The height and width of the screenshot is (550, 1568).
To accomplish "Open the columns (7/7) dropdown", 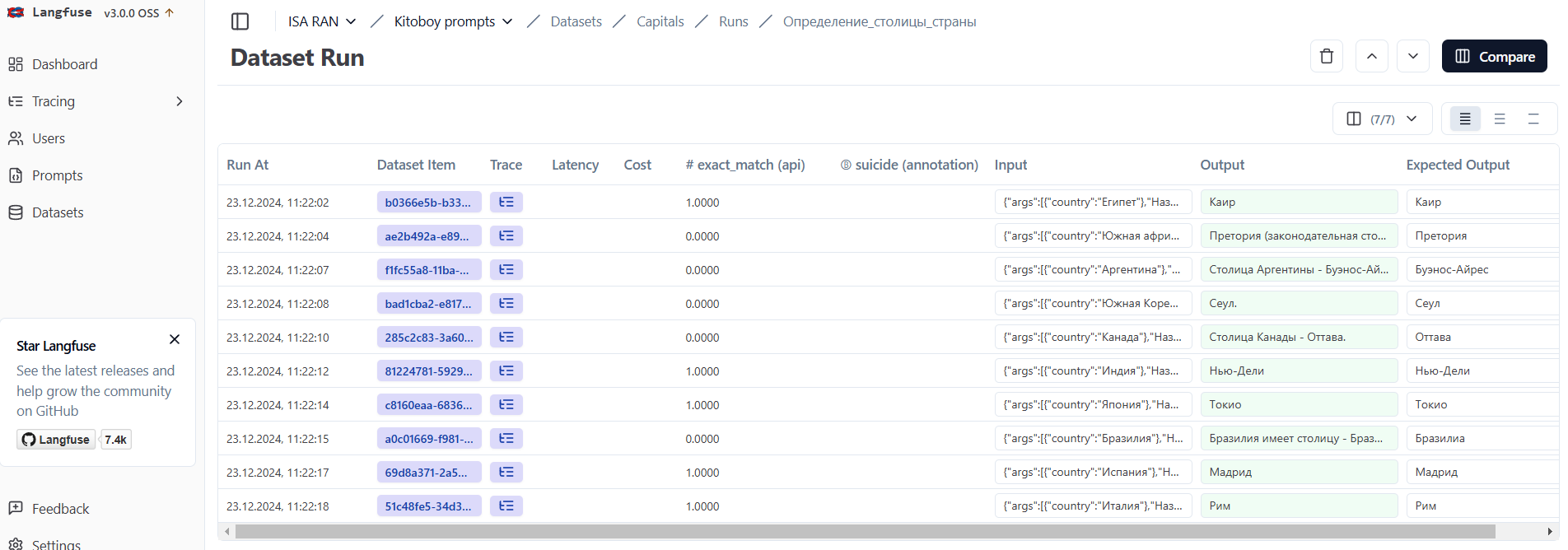I will (1382, 119).
